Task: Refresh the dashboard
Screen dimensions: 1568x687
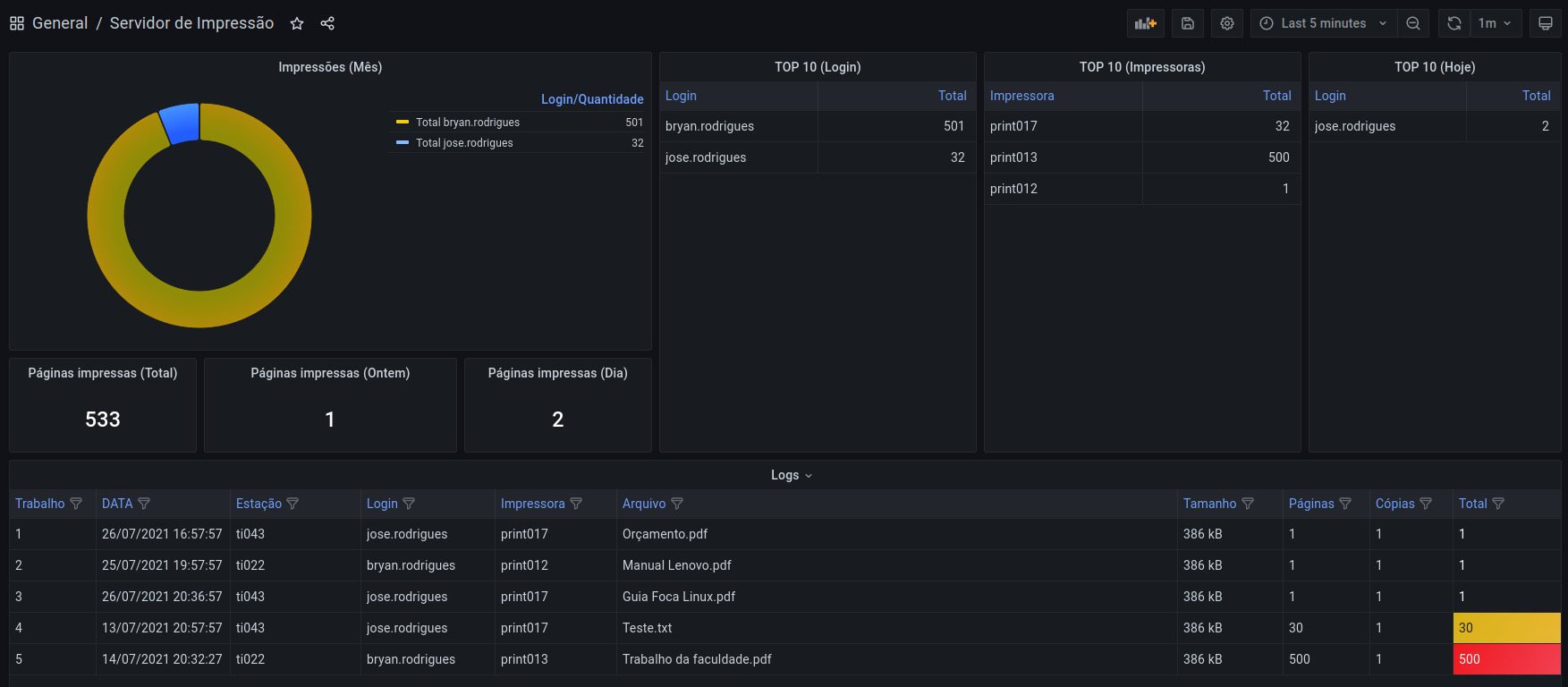Action: pos(1454,23)
